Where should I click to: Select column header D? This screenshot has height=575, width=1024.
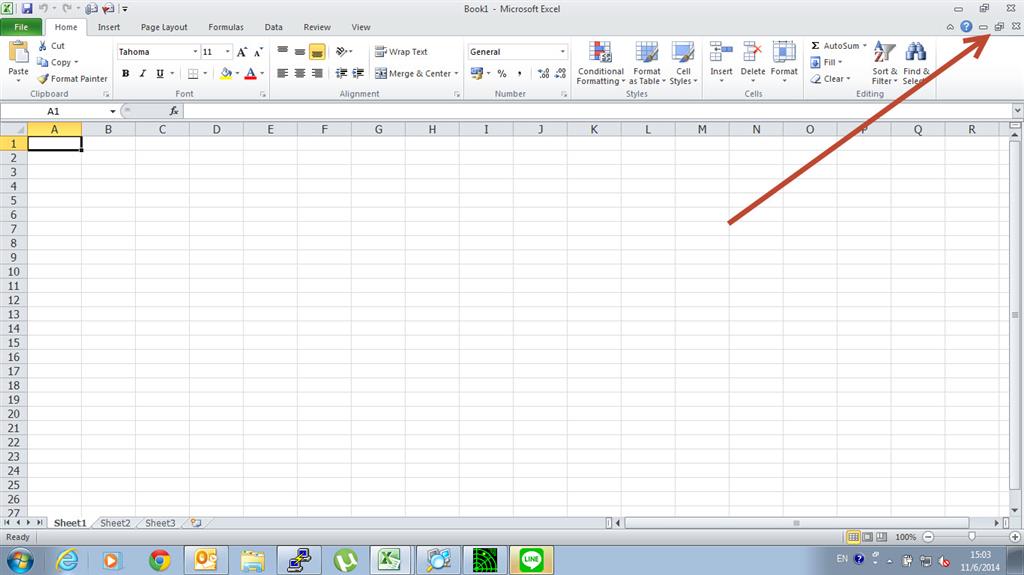pyautogui.click(x=216, y=129)
